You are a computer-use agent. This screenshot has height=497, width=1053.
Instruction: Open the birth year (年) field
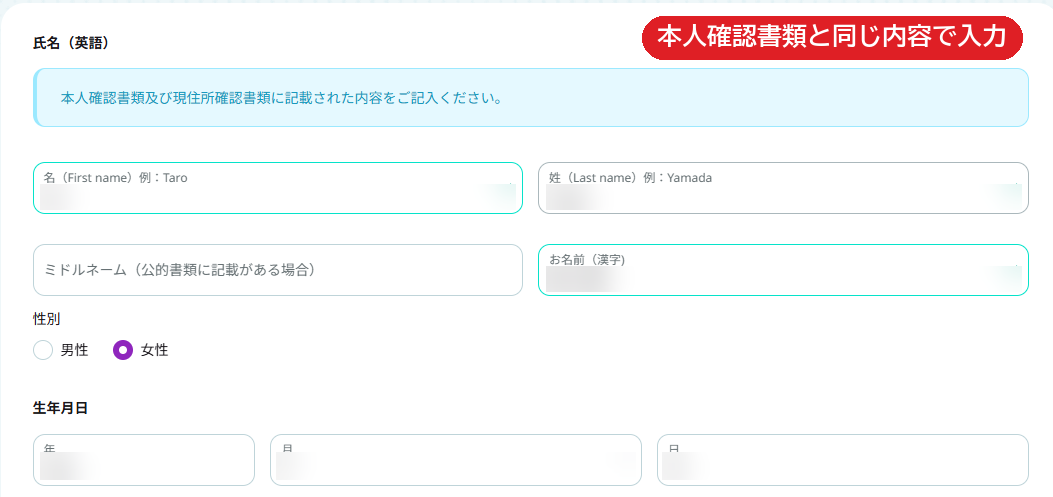coord(144,460)
